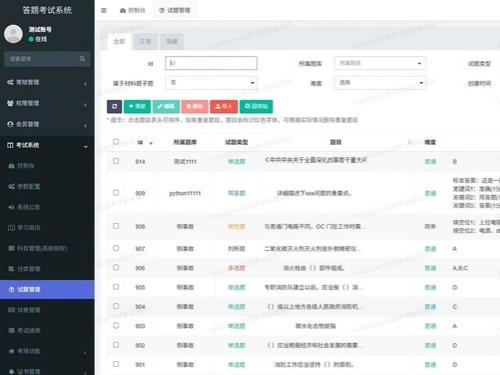The width and height of the screenshot is (500, 375).
Task: Switch to the 隐藏 tab
Action: [172, 41]
